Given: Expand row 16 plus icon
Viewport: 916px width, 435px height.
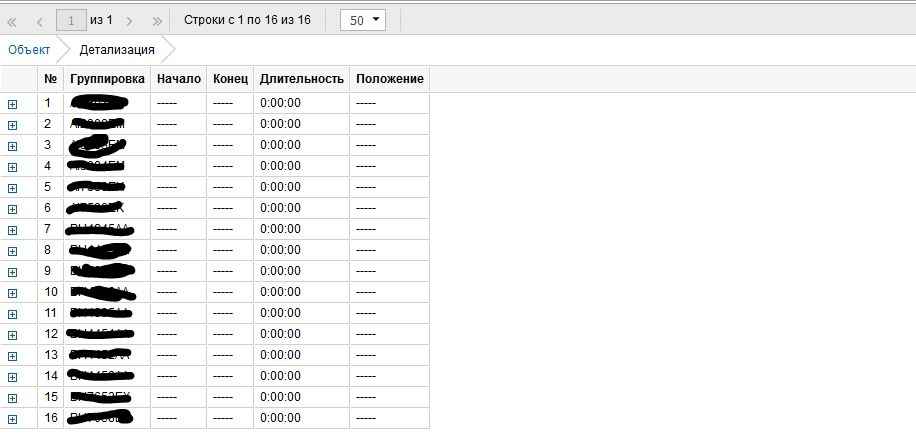Looking at the screenshot, I should click(13, 419).
